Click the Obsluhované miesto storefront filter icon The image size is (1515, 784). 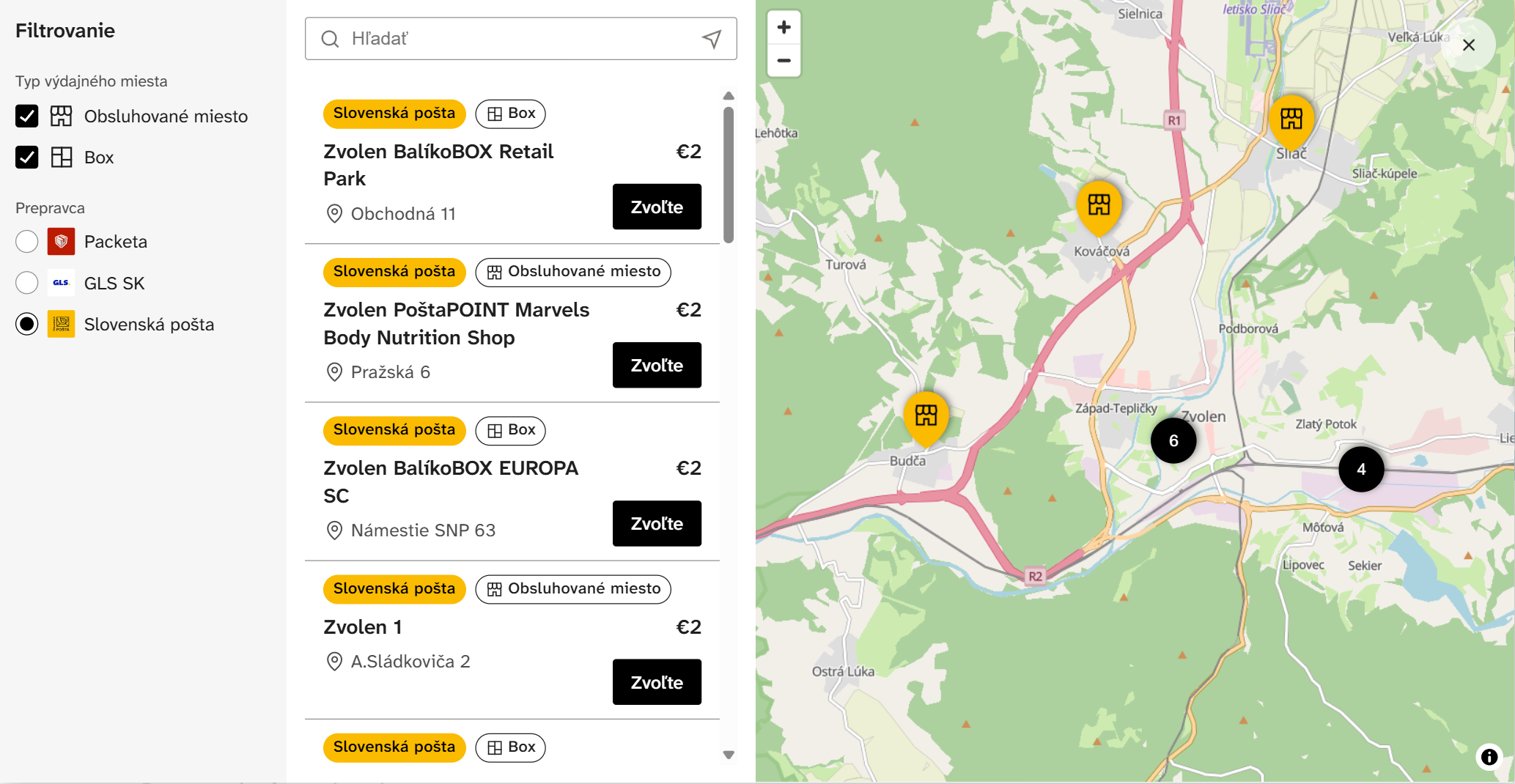(x=61, y=116)
